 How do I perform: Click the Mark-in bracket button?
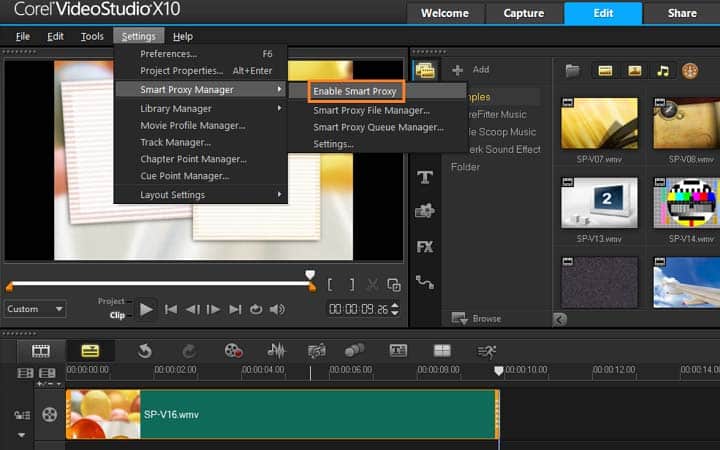[330, 285]
